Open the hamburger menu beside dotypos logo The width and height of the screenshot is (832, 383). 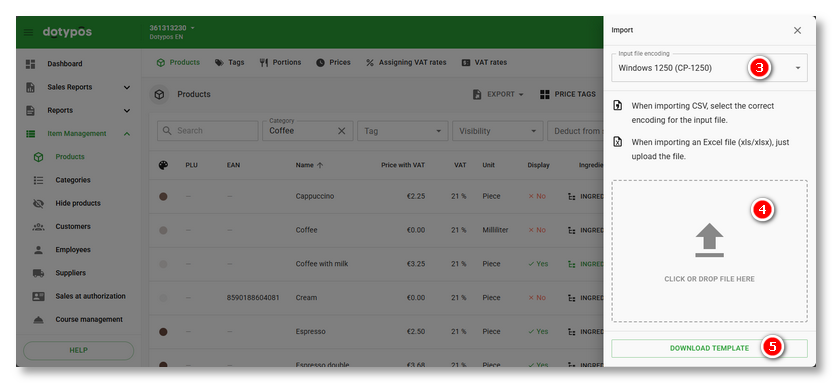28,32
